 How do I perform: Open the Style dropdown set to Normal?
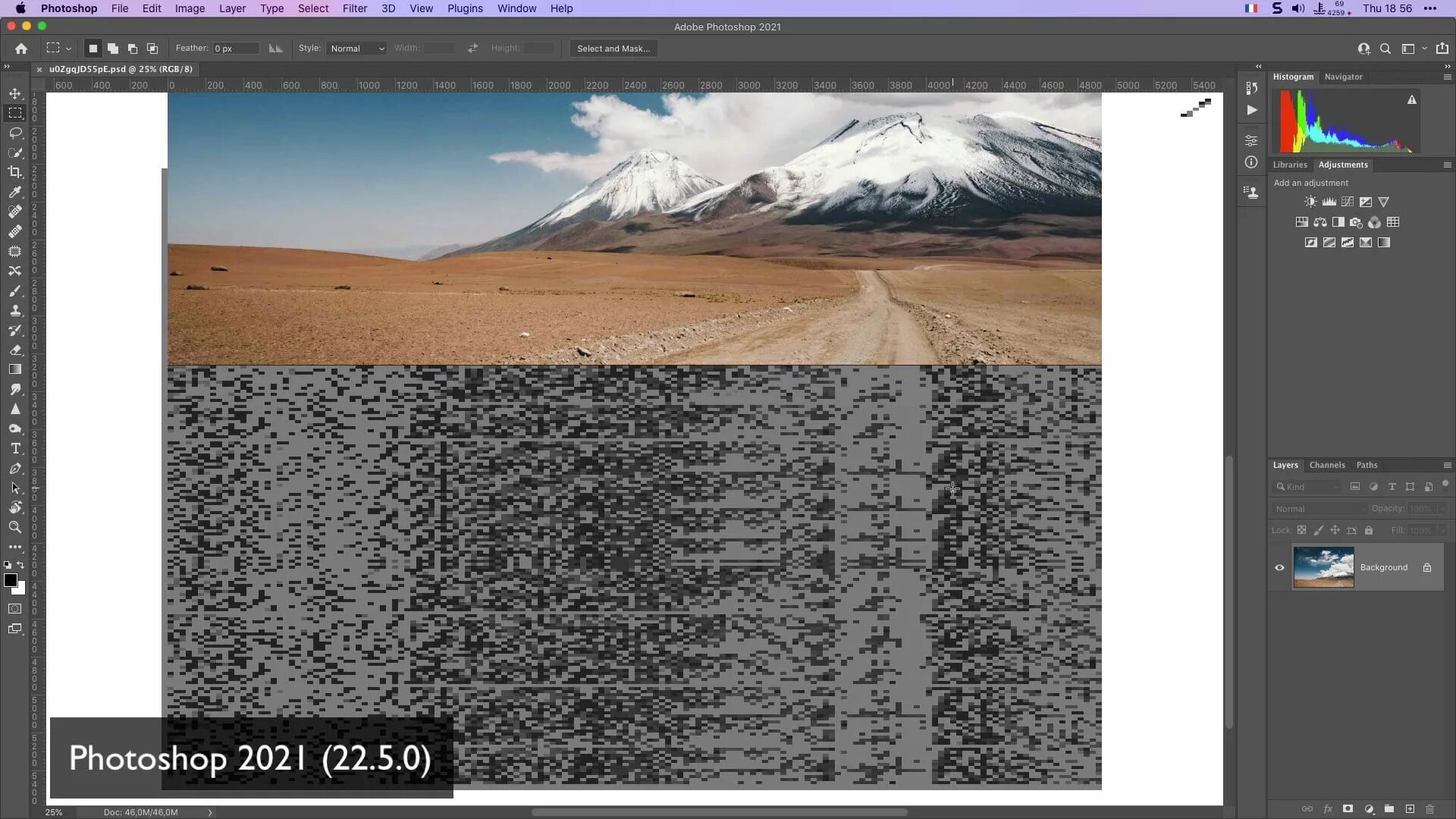(357, 49)
